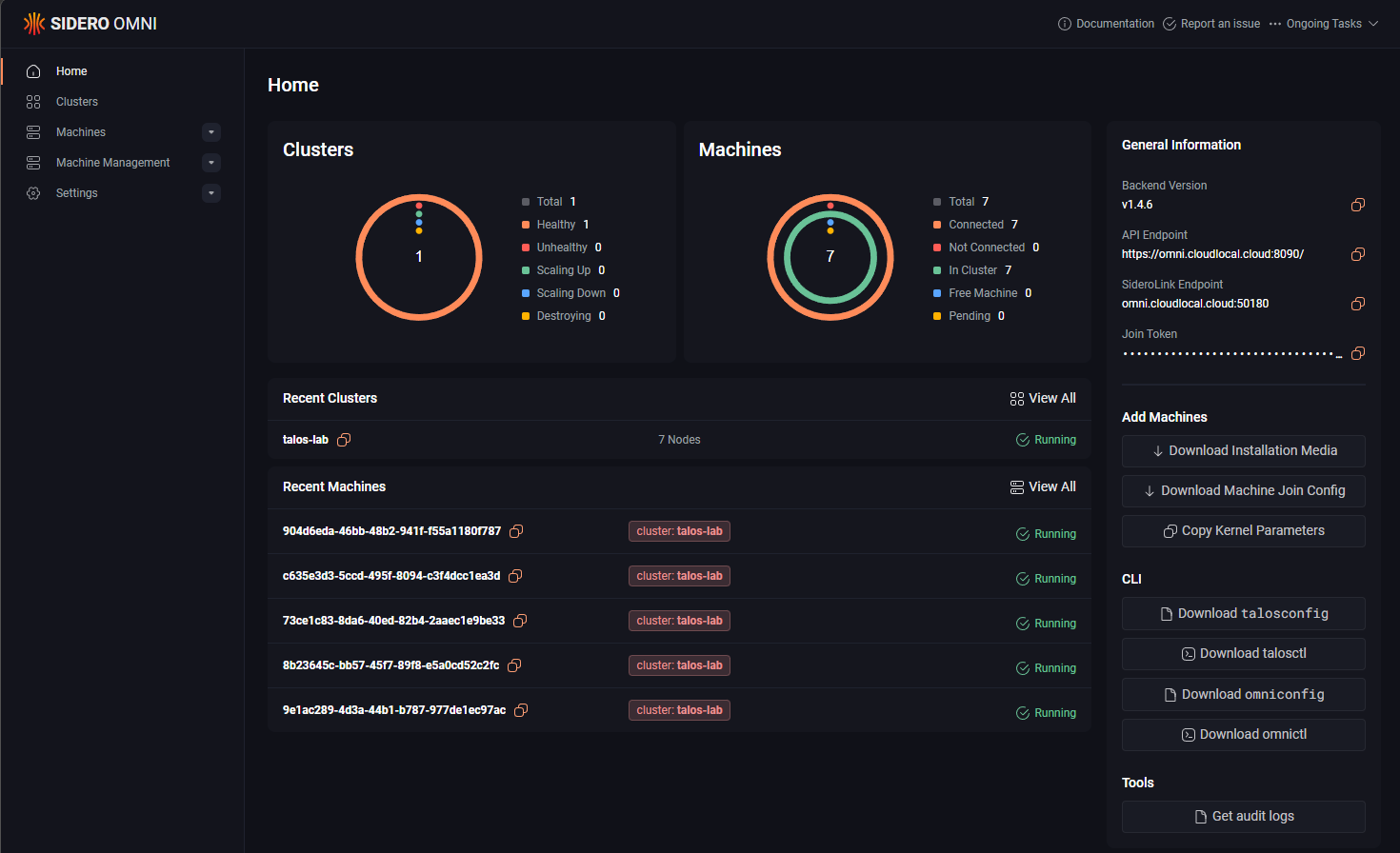Click the cluster: talos-lab tag on first machine
The width and height of the screenshot is (1400, 853).
pos(679,531)
